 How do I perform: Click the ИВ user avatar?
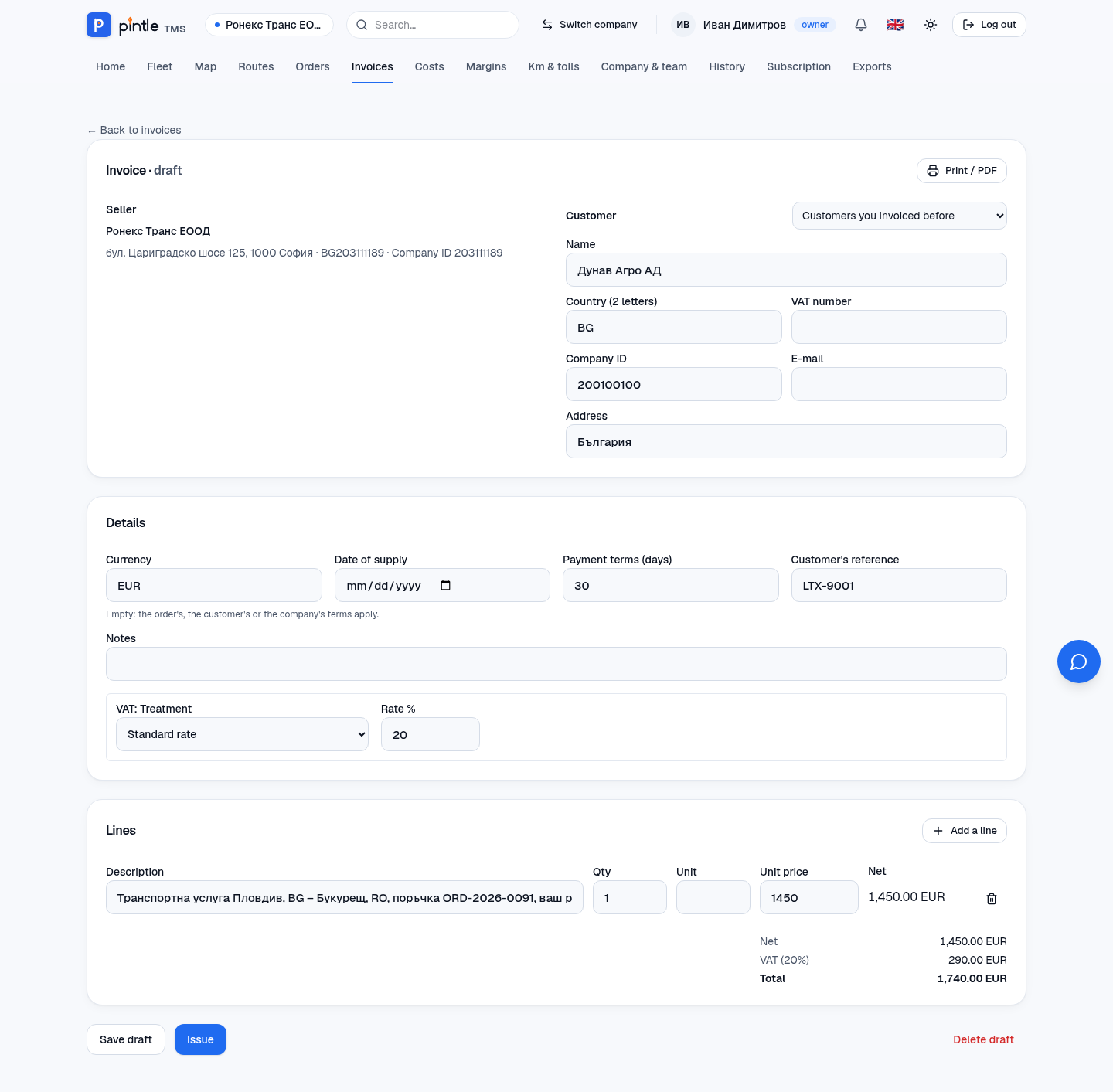coord(683,25)
